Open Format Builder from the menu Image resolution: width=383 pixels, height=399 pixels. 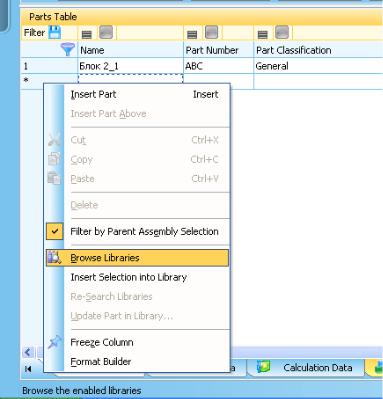tap(137, 362)
